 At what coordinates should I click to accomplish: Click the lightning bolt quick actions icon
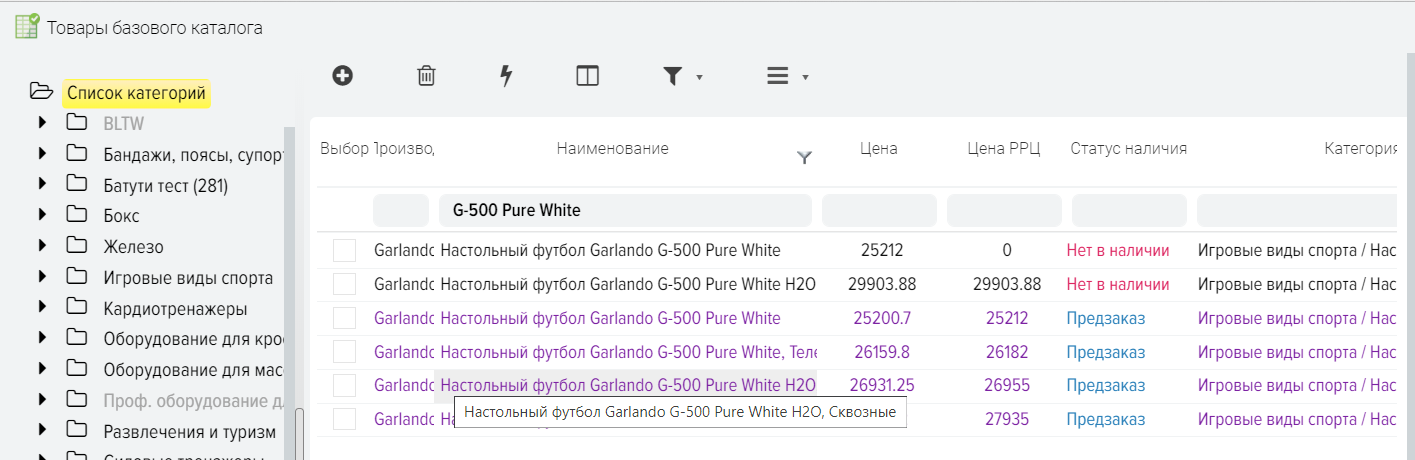click(x=506, y=76)
